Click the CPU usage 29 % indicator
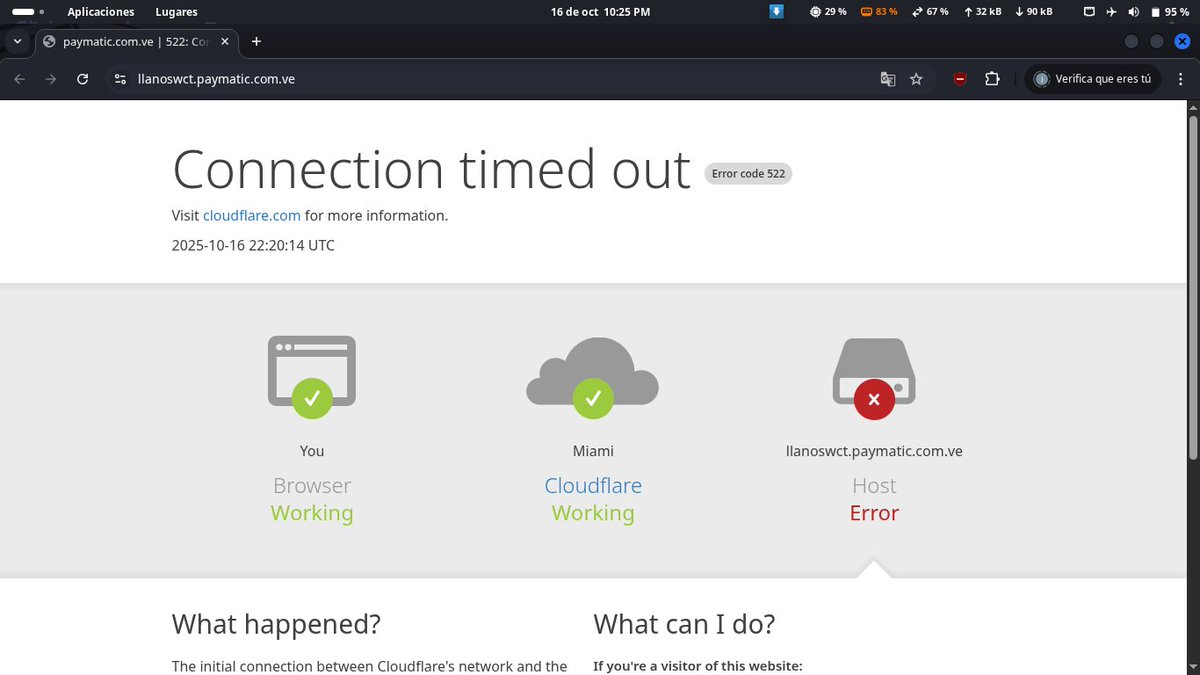 [828, 12]
